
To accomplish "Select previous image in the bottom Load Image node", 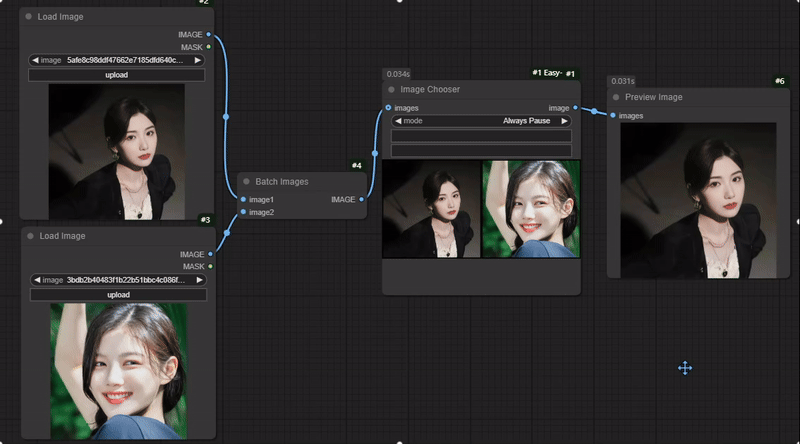I will [37, 280].
